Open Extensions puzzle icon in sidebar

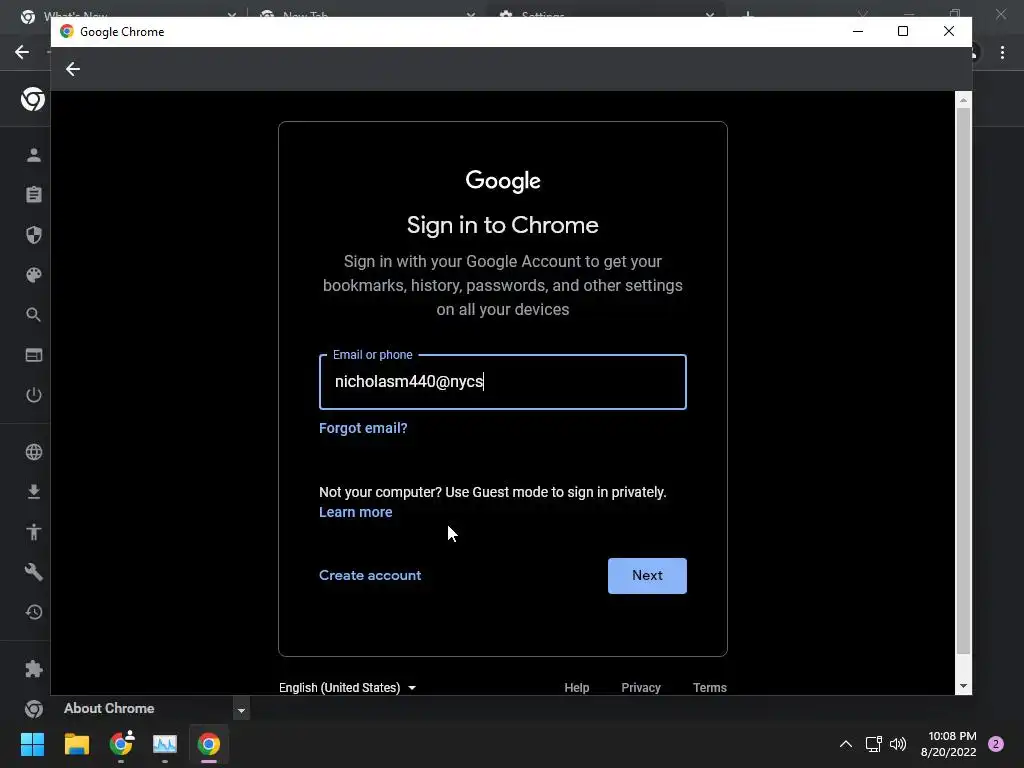[x=34, y=669]
